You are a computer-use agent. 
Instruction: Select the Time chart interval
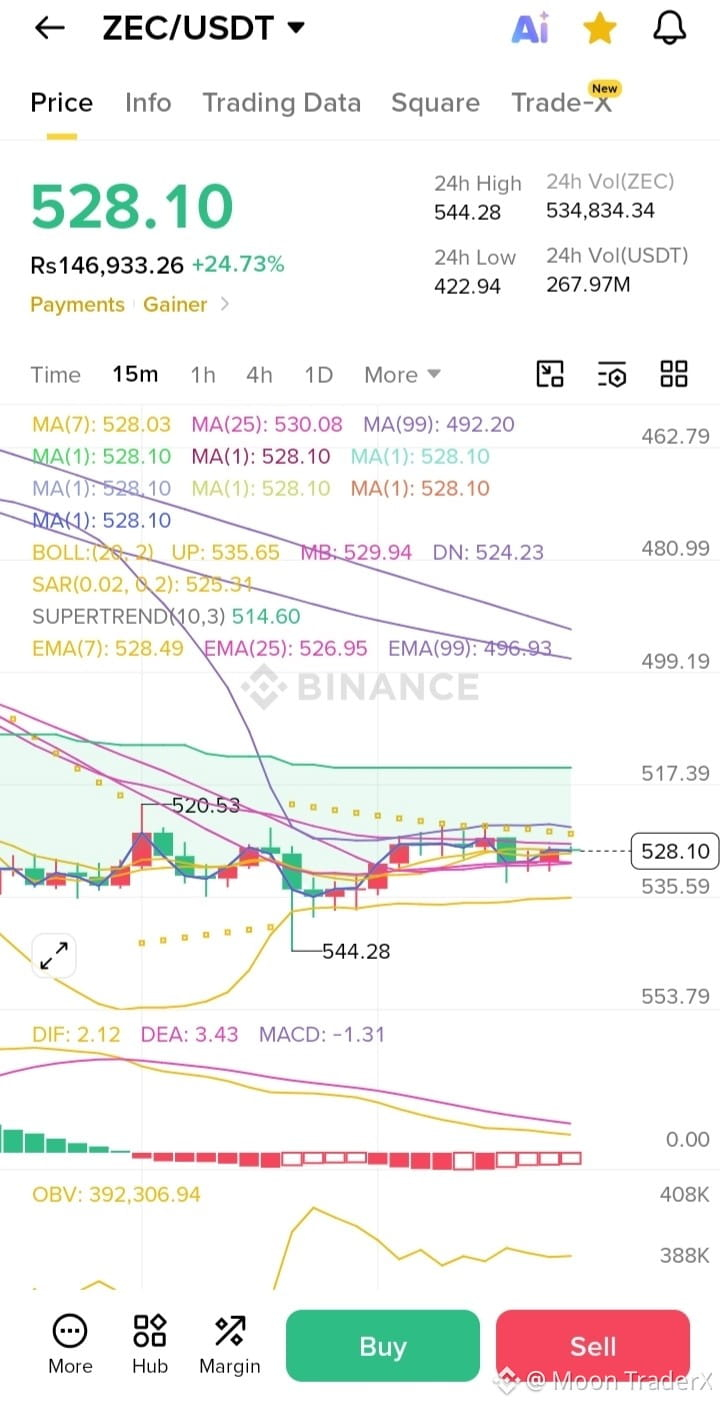tap(55, 375)
